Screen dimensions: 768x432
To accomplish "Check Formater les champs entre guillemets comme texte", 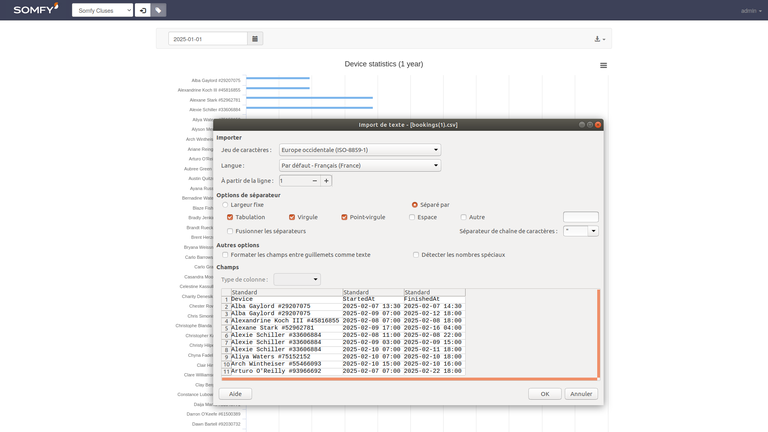I will 225,255.
